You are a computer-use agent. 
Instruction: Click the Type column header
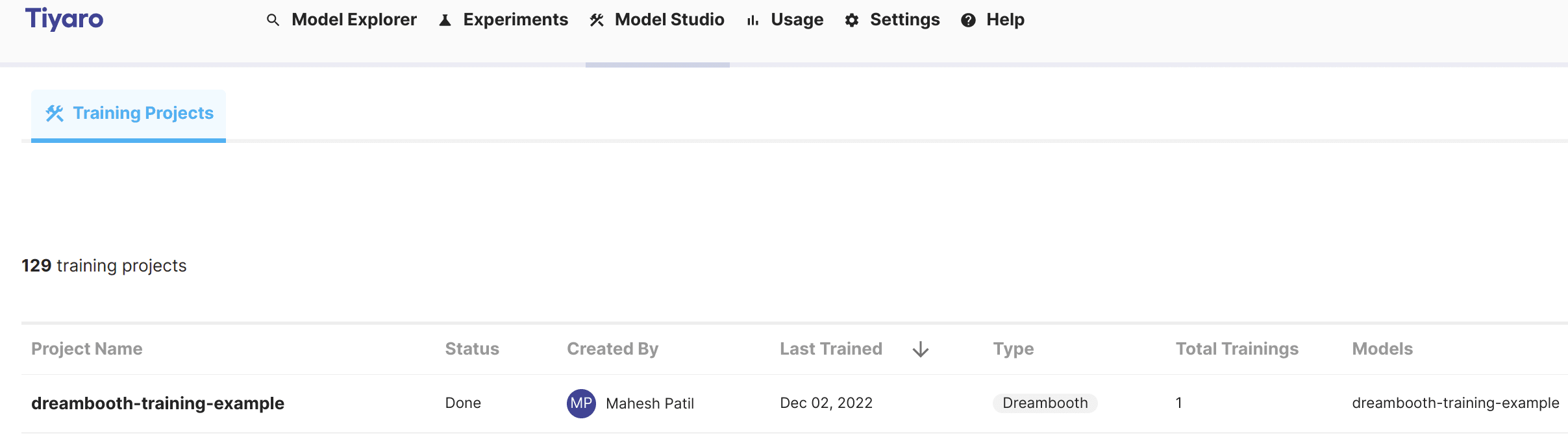click(1014, 349)
